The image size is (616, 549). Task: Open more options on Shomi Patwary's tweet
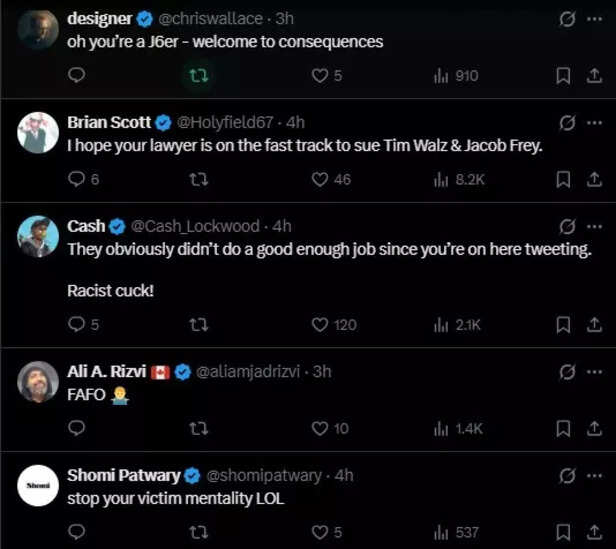(x=594, y=475)
